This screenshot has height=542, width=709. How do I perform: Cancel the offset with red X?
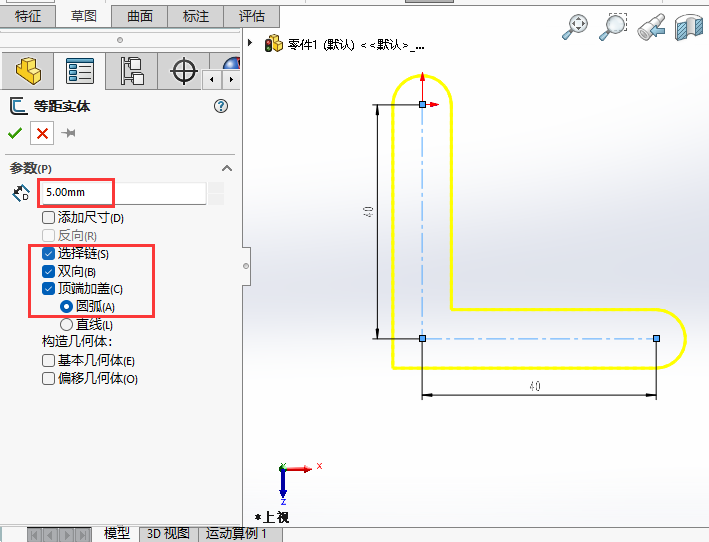coord(42,133)
